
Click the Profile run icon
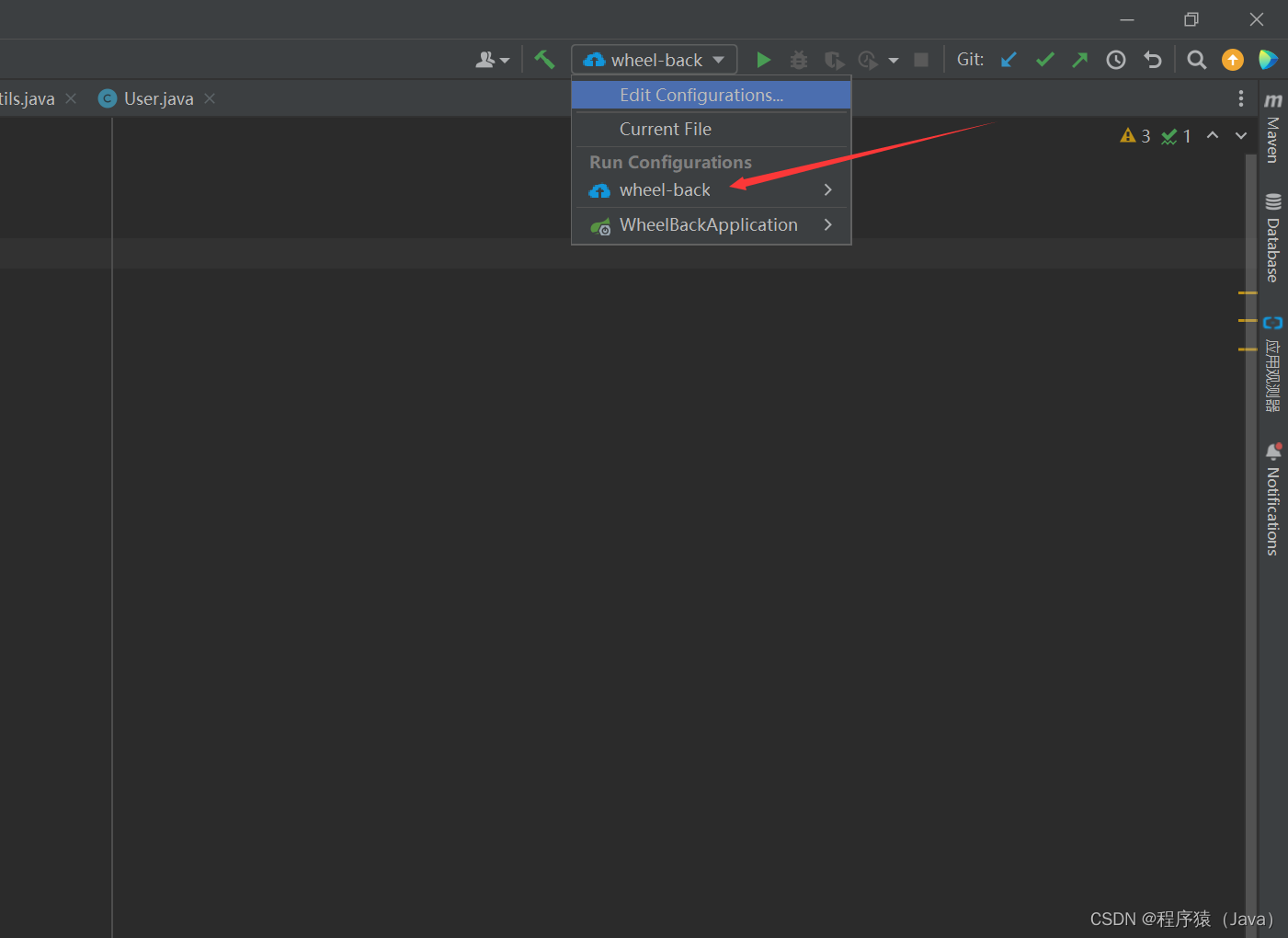coord(868,60)
